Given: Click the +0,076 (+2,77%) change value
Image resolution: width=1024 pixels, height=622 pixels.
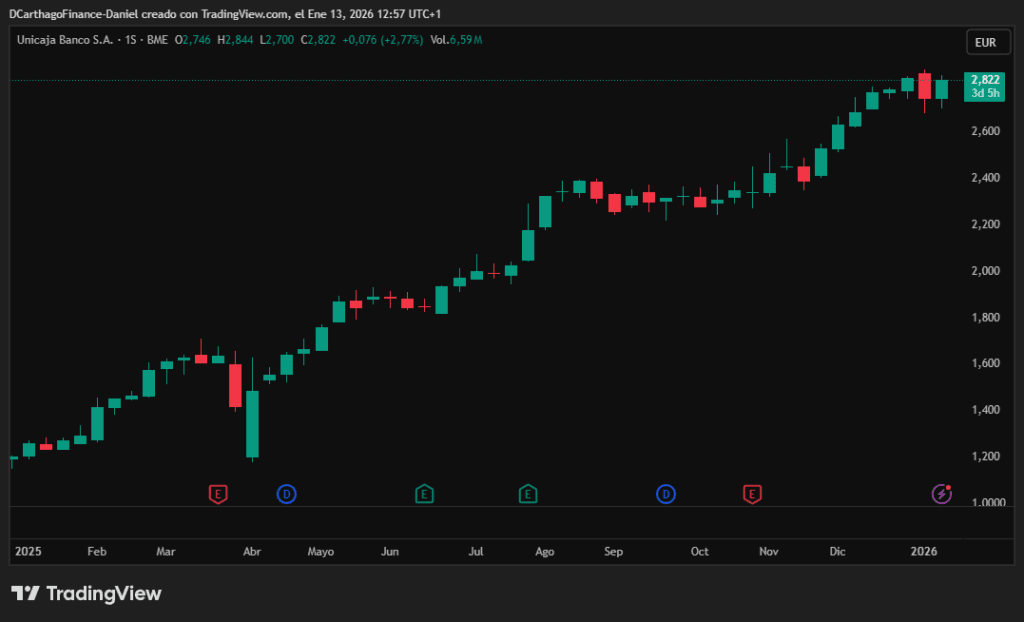Looking at the screenshot, I should [x=382, y=40].
